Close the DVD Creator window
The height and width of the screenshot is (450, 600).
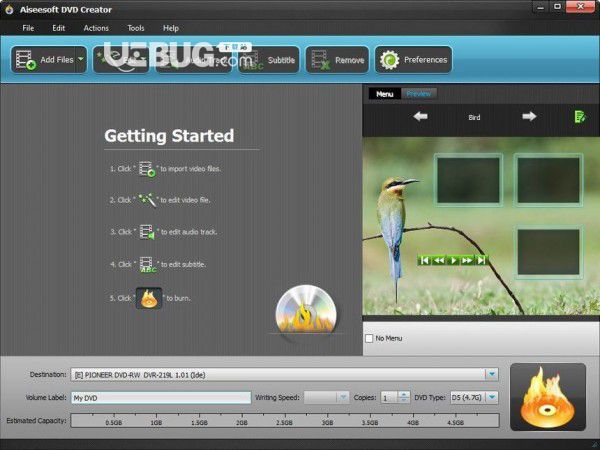pos(580,7)
